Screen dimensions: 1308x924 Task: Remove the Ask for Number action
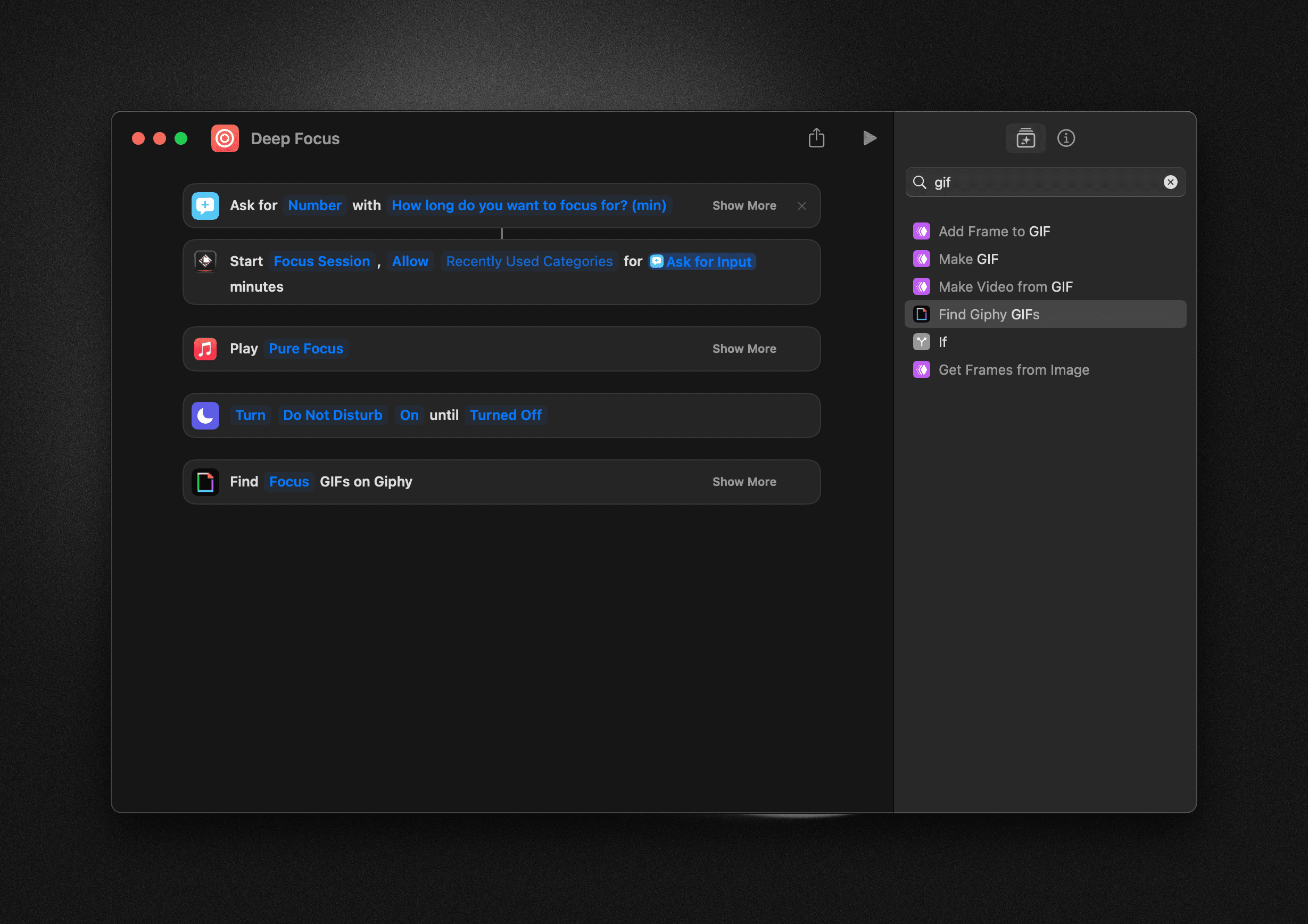click(801, 205)
